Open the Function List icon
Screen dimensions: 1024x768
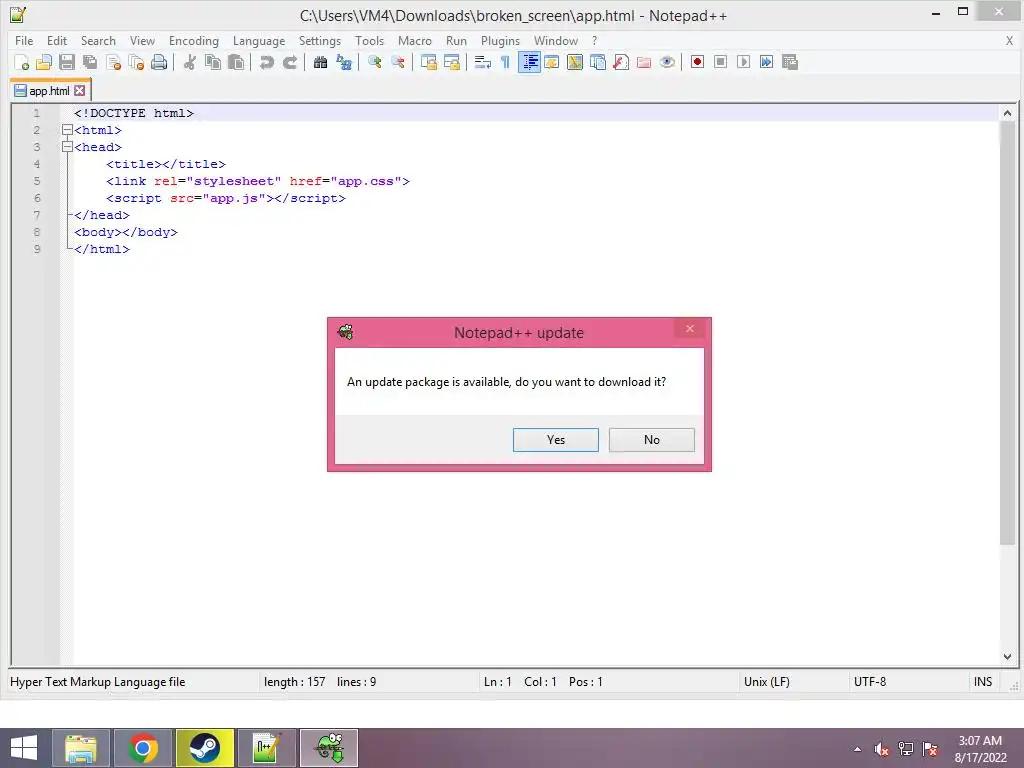click(621, 62)
